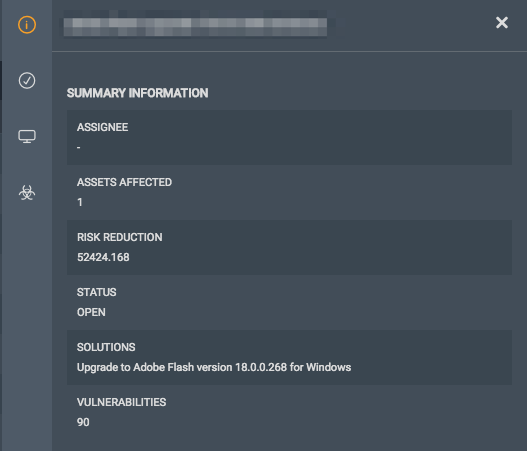Image resolution: width=527 pixels, height=451 pixels.
Task: Open the info summary tab icon
Action: pos(27,25)
